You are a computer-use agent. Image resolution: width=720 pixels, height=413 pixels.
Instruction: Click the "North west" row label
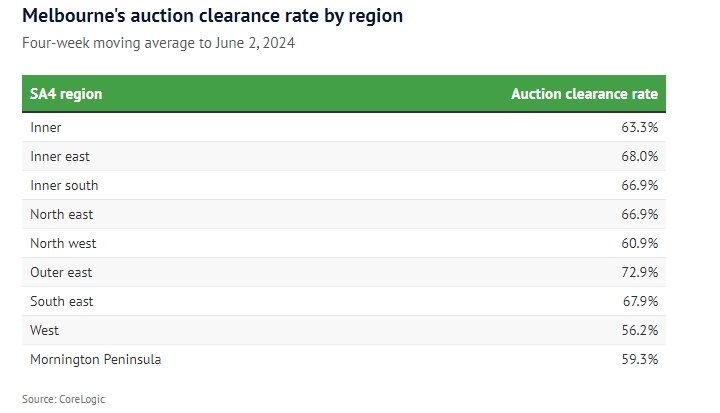pos(63,243)
